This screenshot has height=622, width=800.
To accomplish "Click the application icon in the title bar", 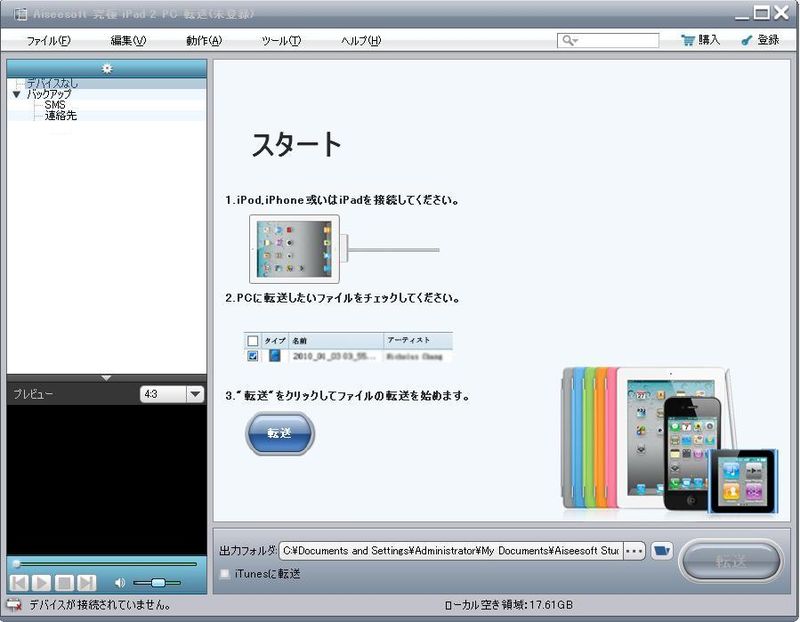I will point(21,14).
